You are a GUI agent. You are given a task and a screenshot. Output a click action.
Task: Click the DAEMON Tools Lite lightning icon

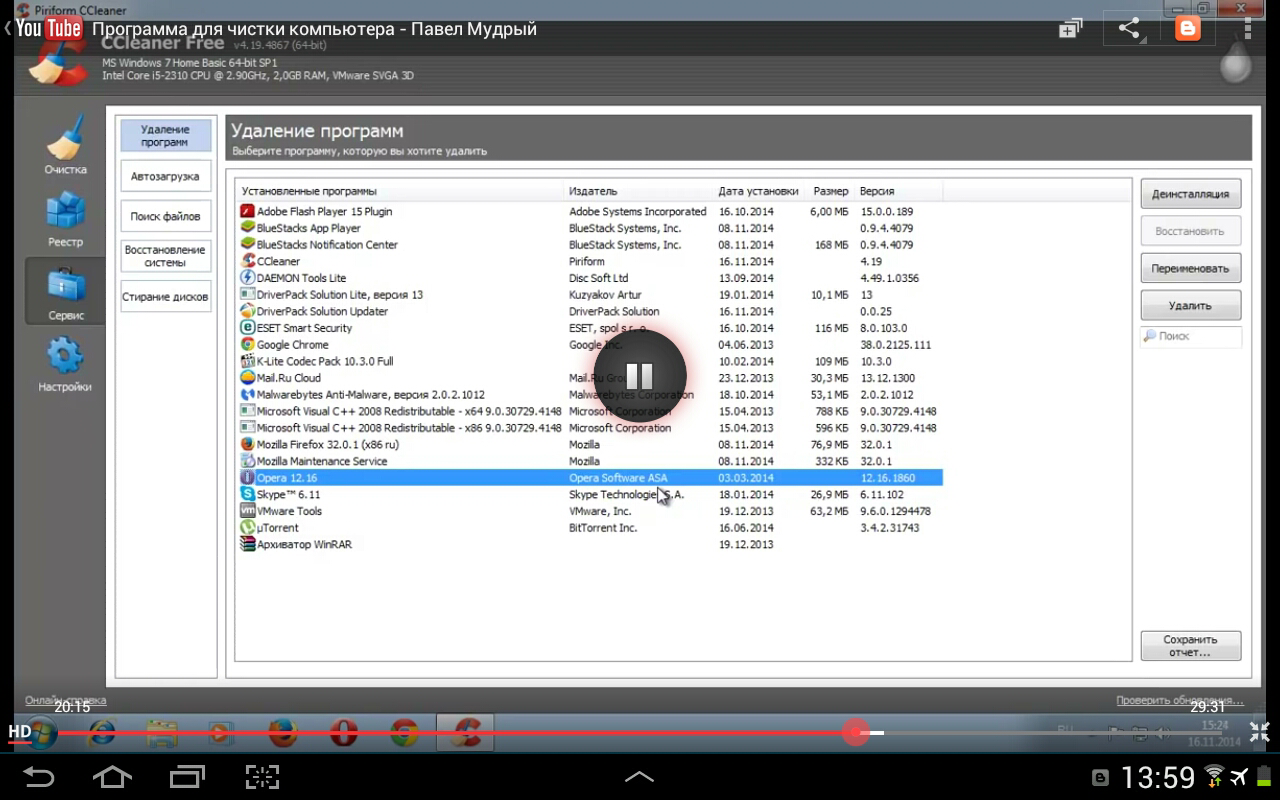click(248, 278)
